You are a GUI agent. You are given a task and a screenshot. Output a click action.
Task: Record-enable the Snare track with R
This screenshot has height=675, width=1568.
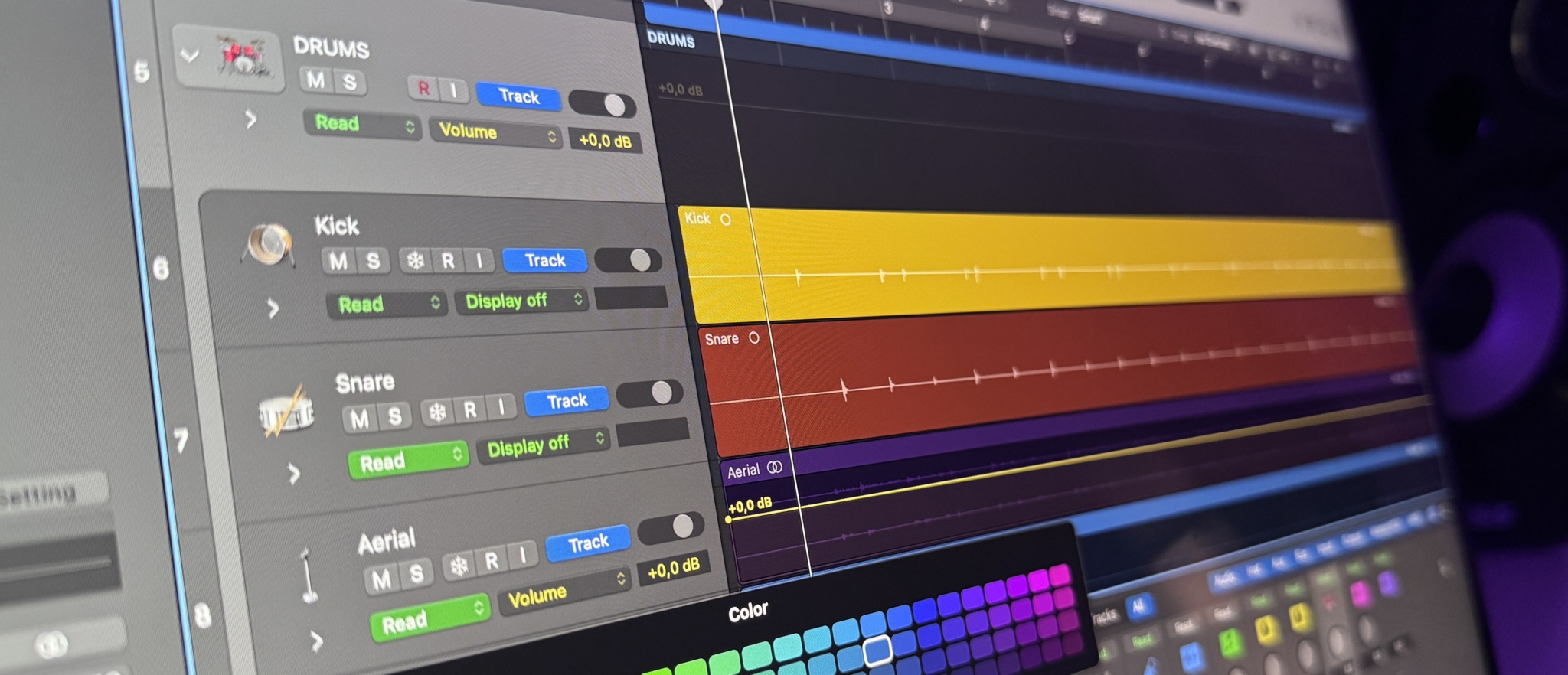tap(470, 410)
